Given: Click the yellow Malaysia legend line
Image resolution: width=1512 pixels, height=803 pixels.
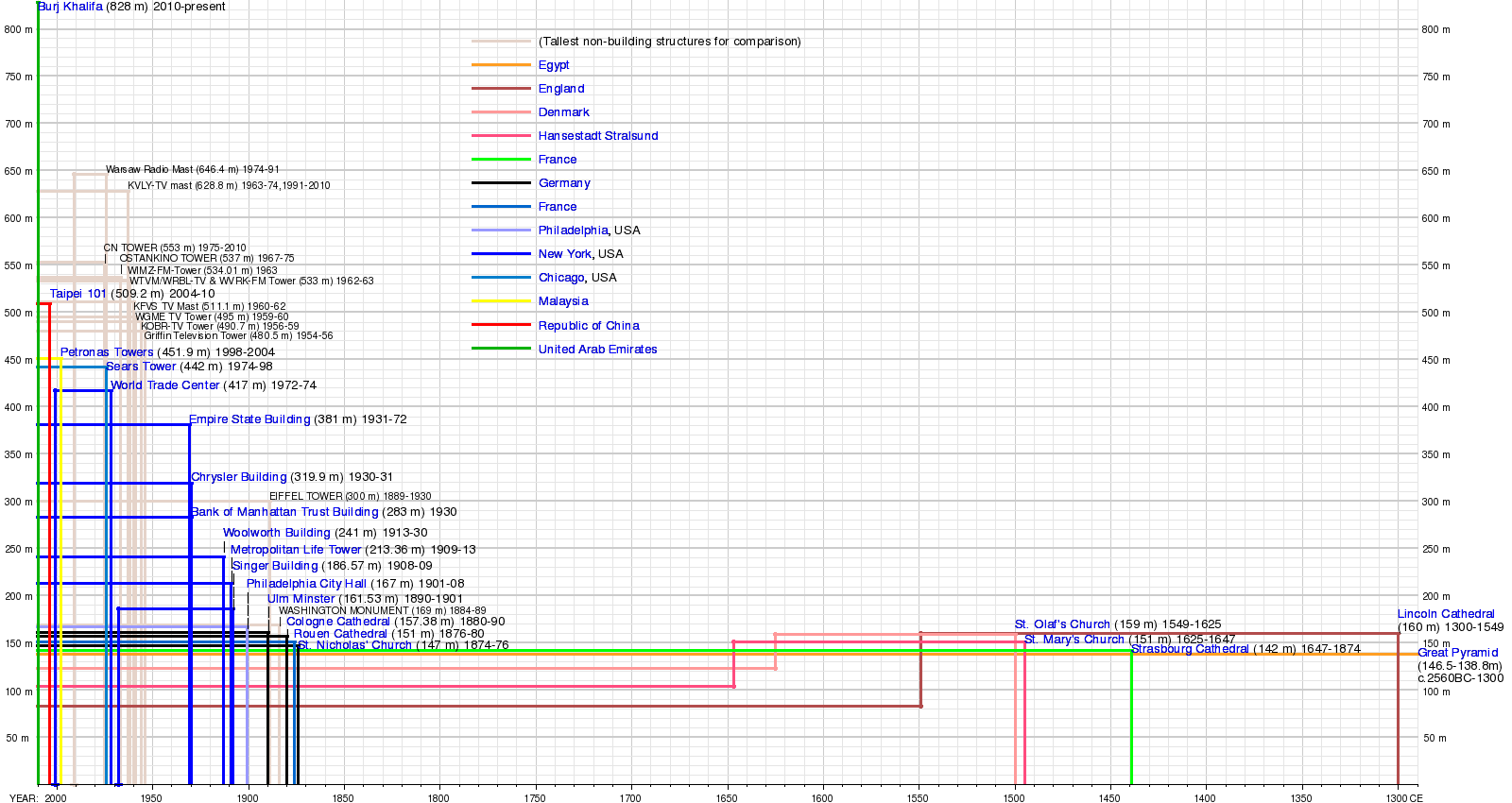Looking at the screenshot, I should (501, 301).
